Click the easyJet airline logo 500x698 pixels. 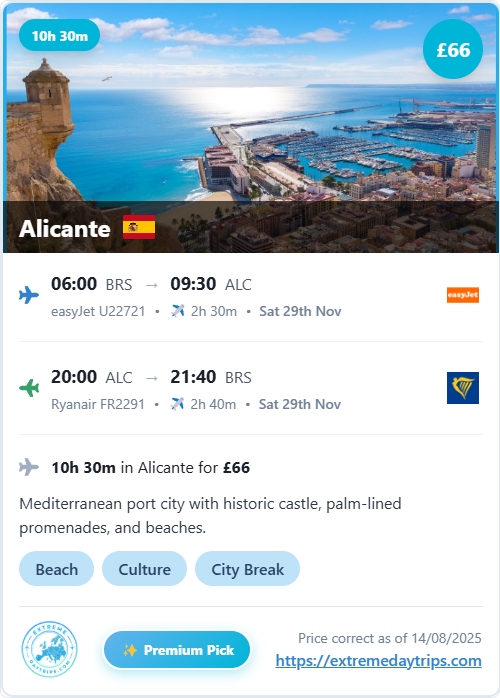(463, 295)
